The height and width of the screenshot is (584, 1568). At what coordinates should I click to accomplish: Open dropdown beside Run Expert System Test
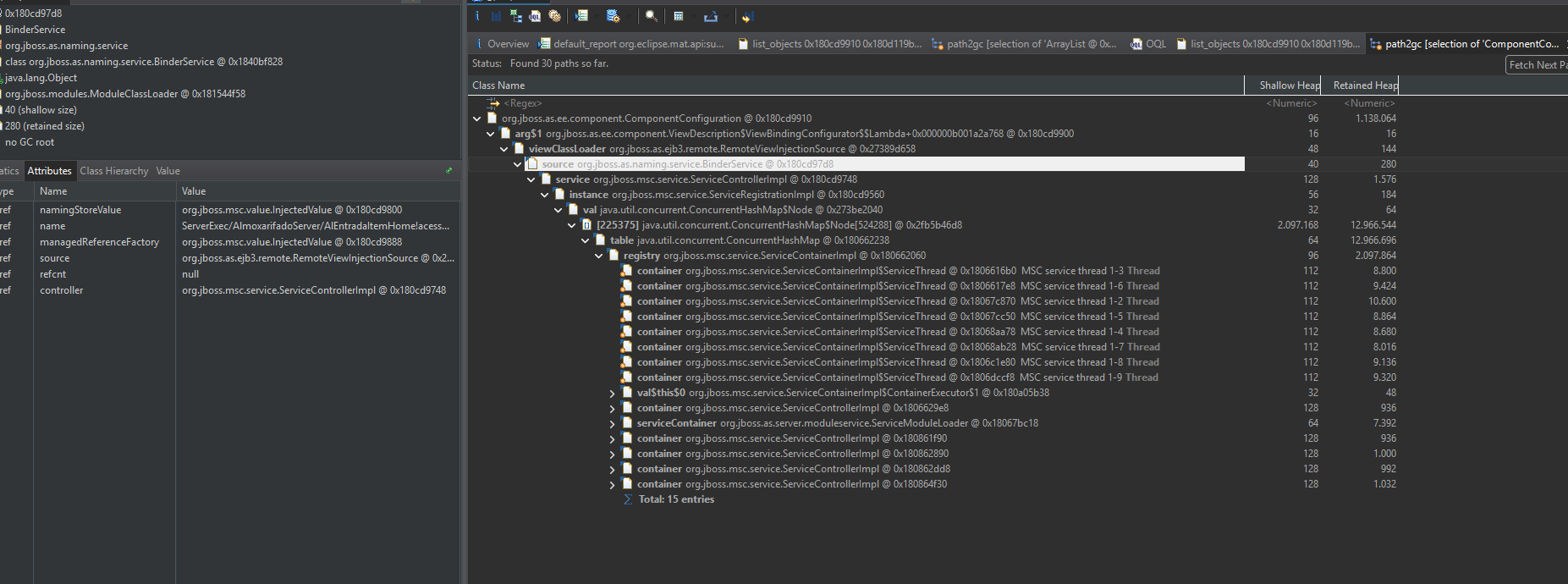[x=597, y=16]
